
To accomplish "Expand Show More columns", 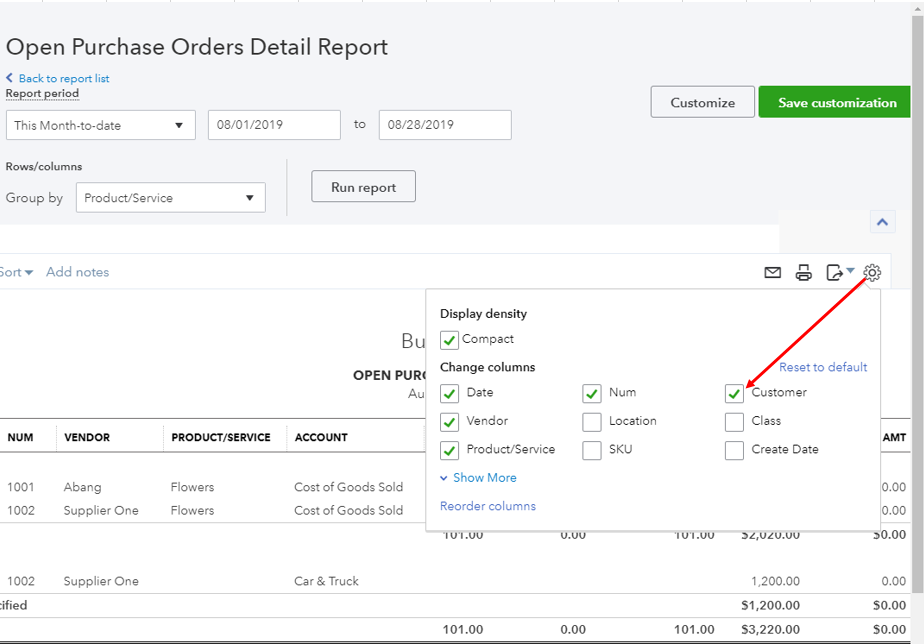I will click(x=478, y=478).
